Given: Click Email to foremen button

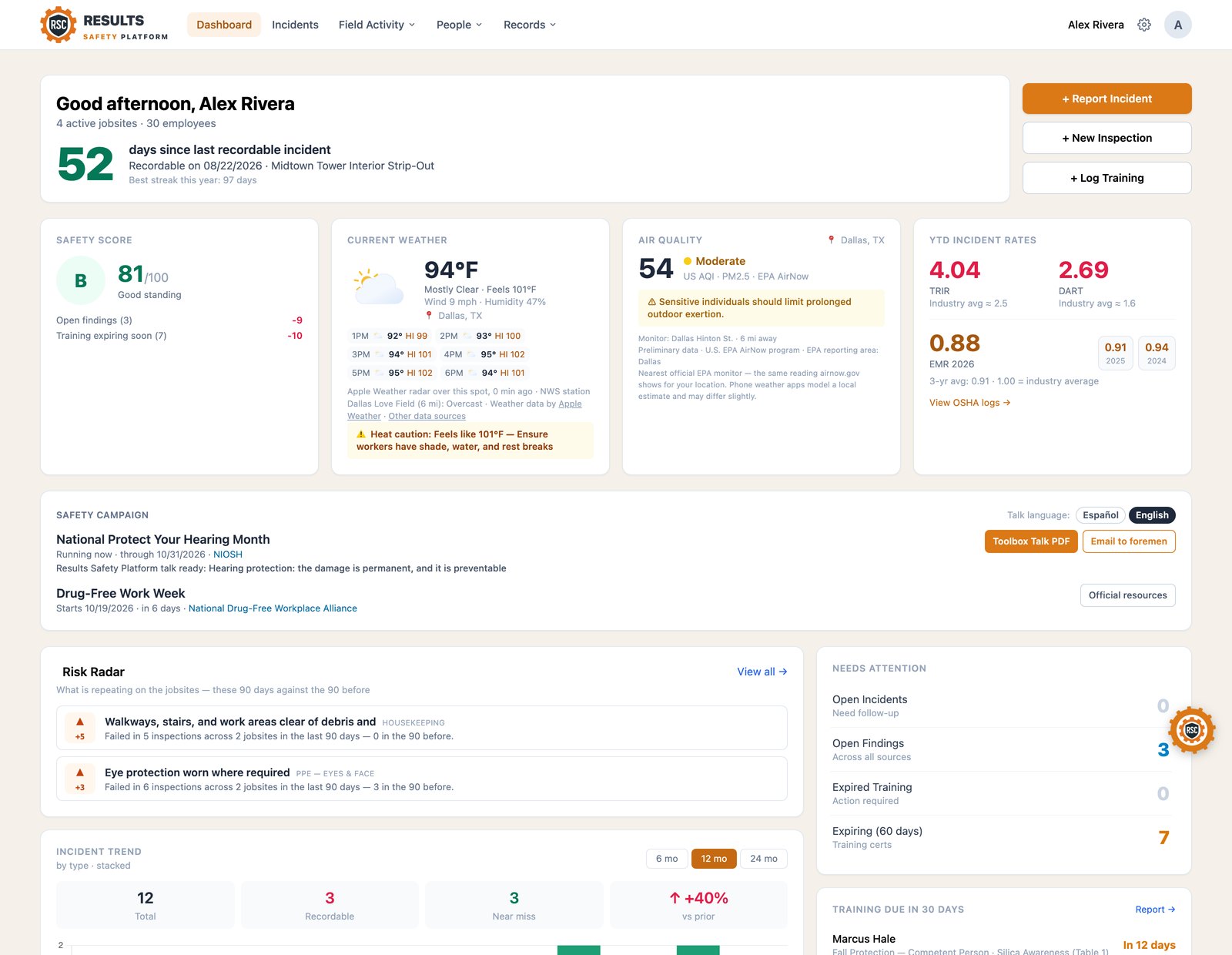Looking at the screenshot, I should (x=1129, y=541).
